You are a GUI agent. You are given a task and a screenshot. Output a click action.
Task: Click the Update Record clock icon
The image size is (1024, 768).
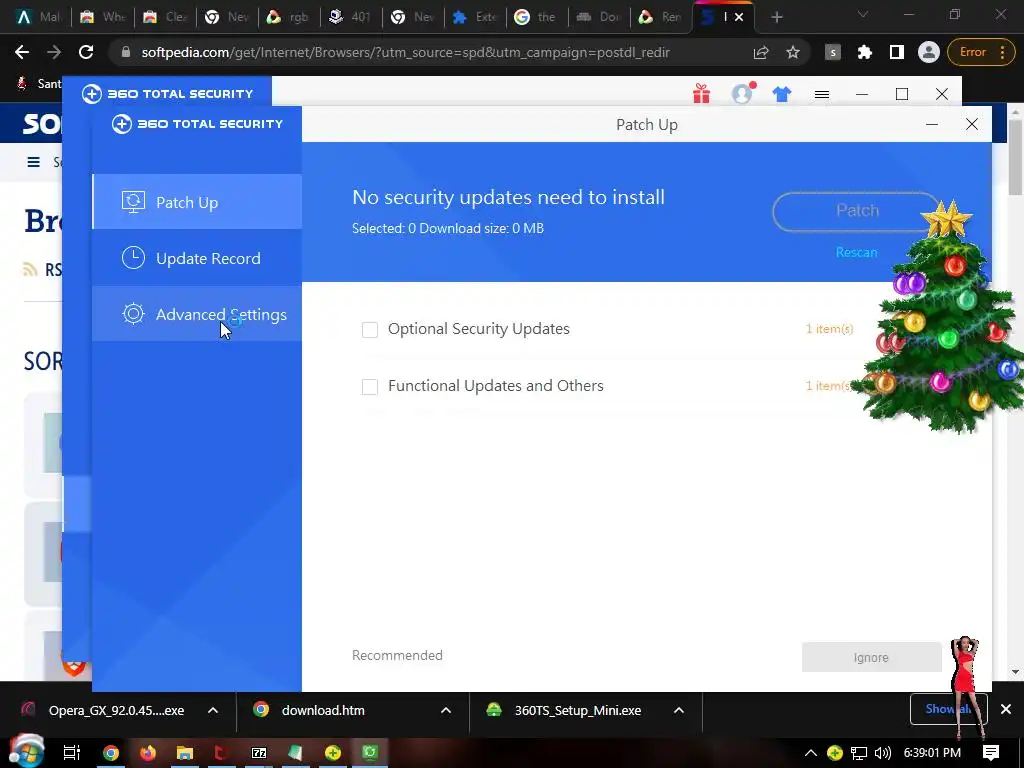click(133, 258)
